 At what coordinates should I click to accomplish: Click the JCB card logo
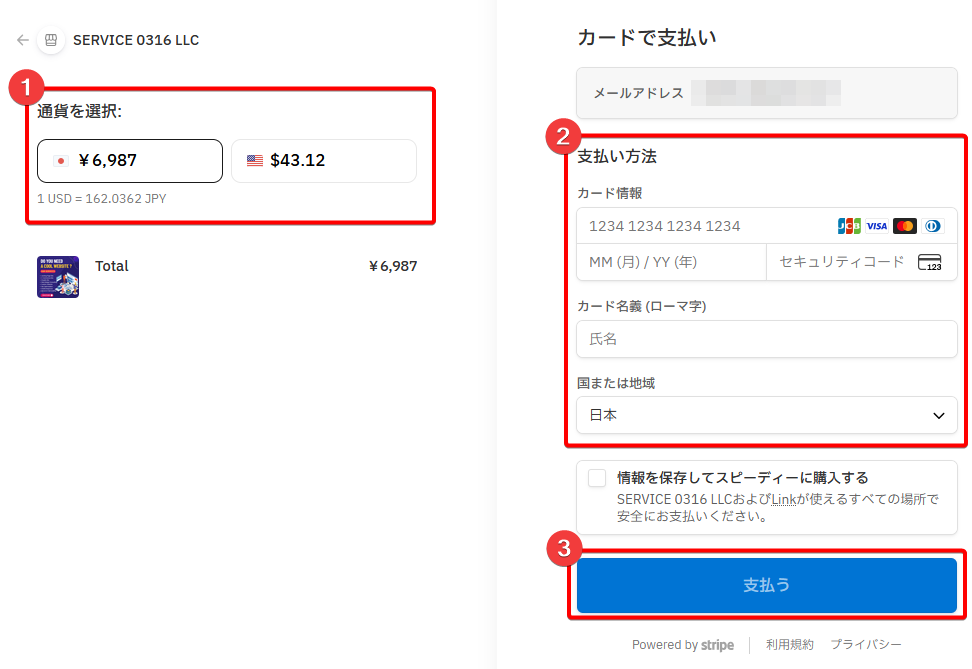[x=848, y=226]
